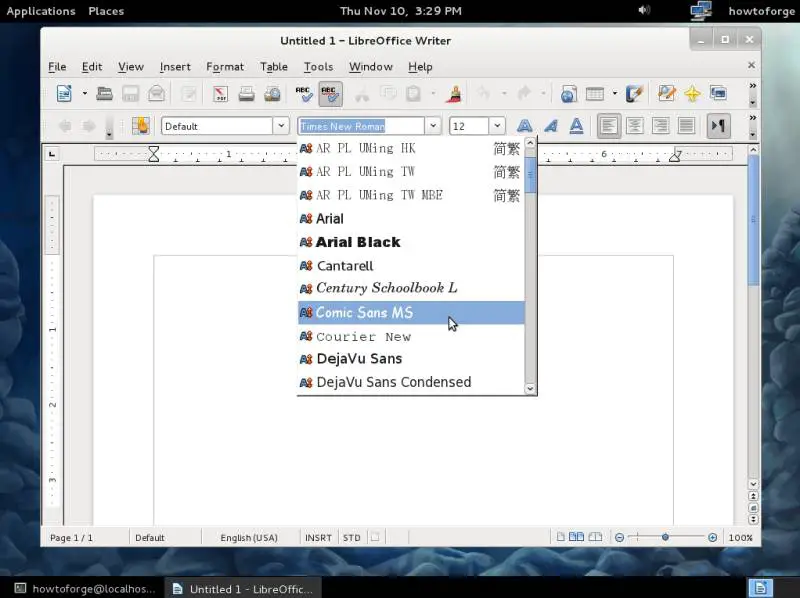
Task: Click the Styles and Formatting icon
Action: (141, 126)
